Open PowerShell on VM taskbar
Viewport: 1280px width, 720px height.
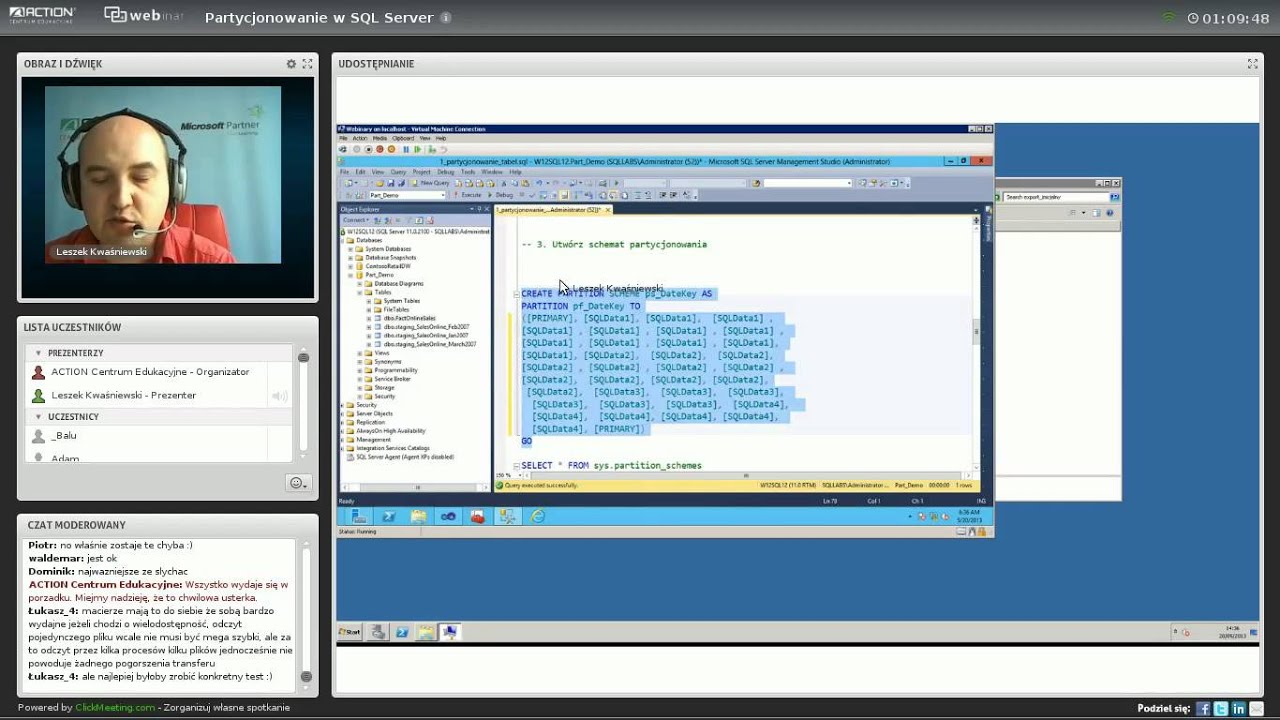point(389,516)
